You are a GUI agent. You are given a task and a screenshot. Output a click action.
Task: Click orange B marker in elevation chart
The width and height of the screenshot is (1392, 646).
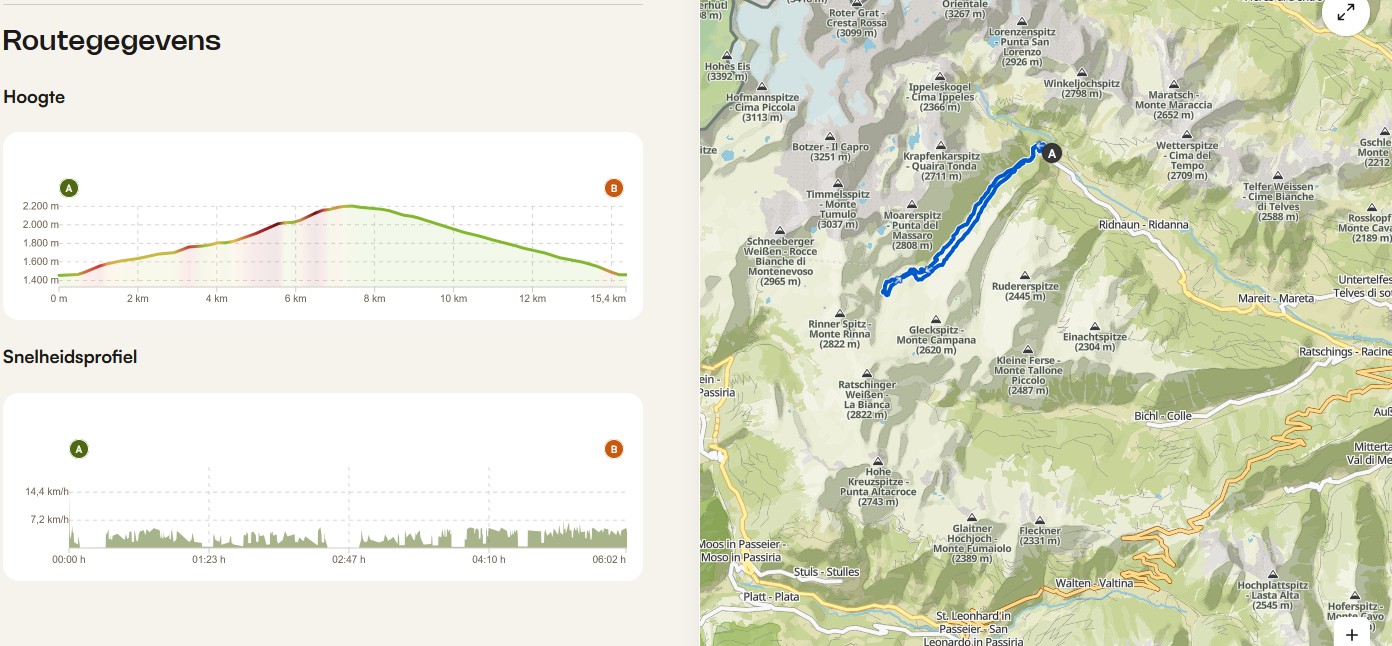pos(614,188)
